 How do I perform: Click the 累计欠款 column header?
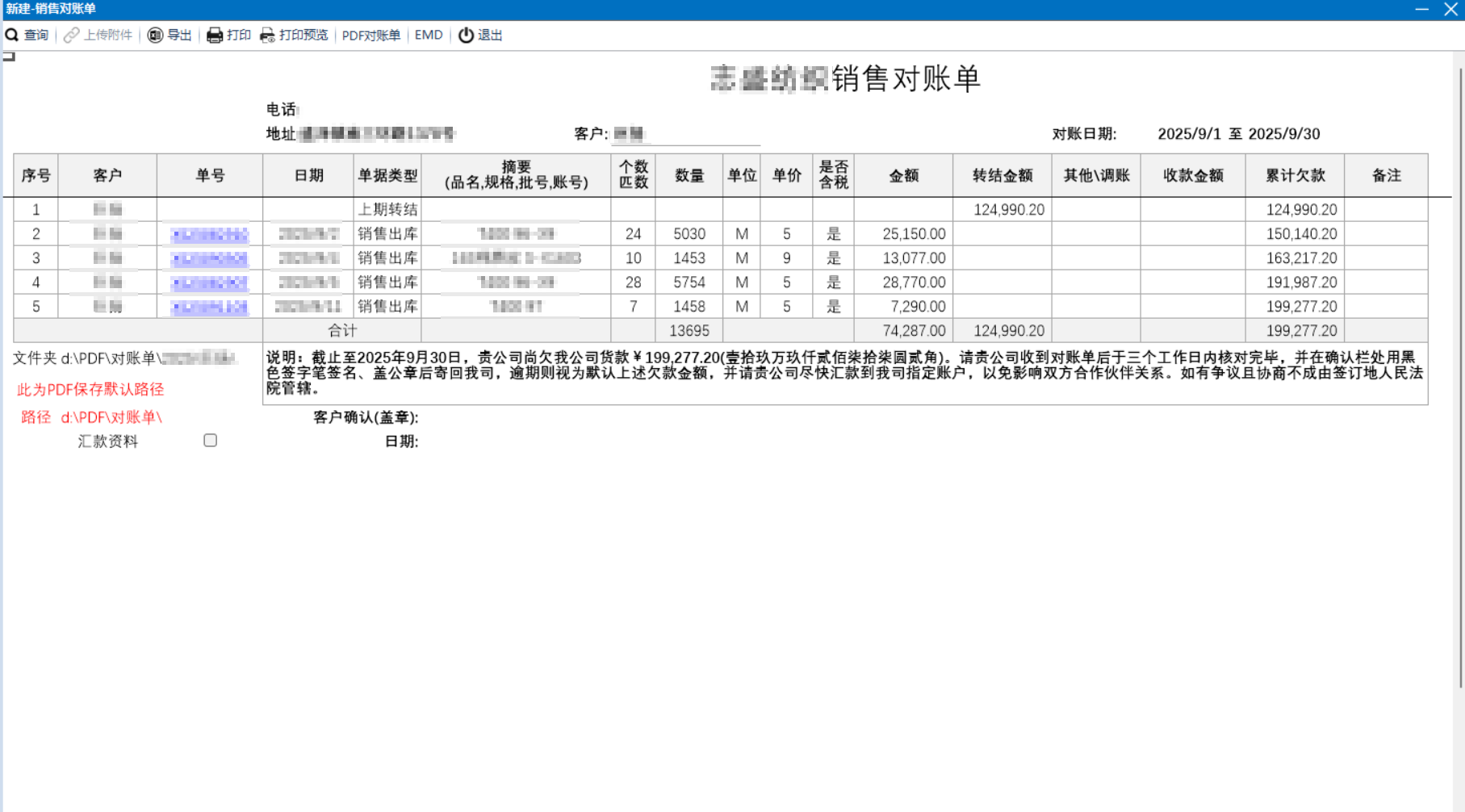(1295, 174)
